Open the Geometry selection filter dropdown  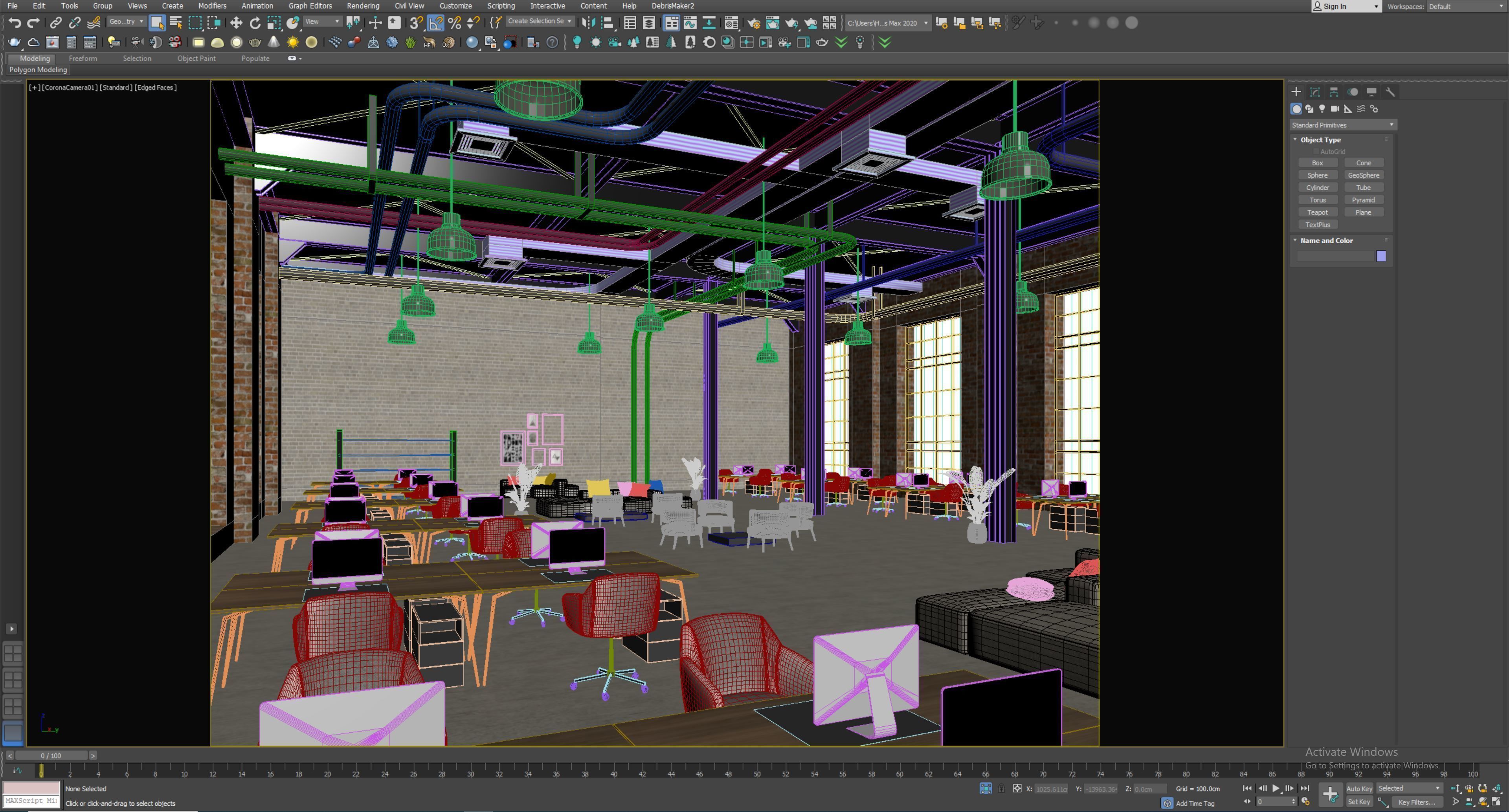click(x=127, y=22)
